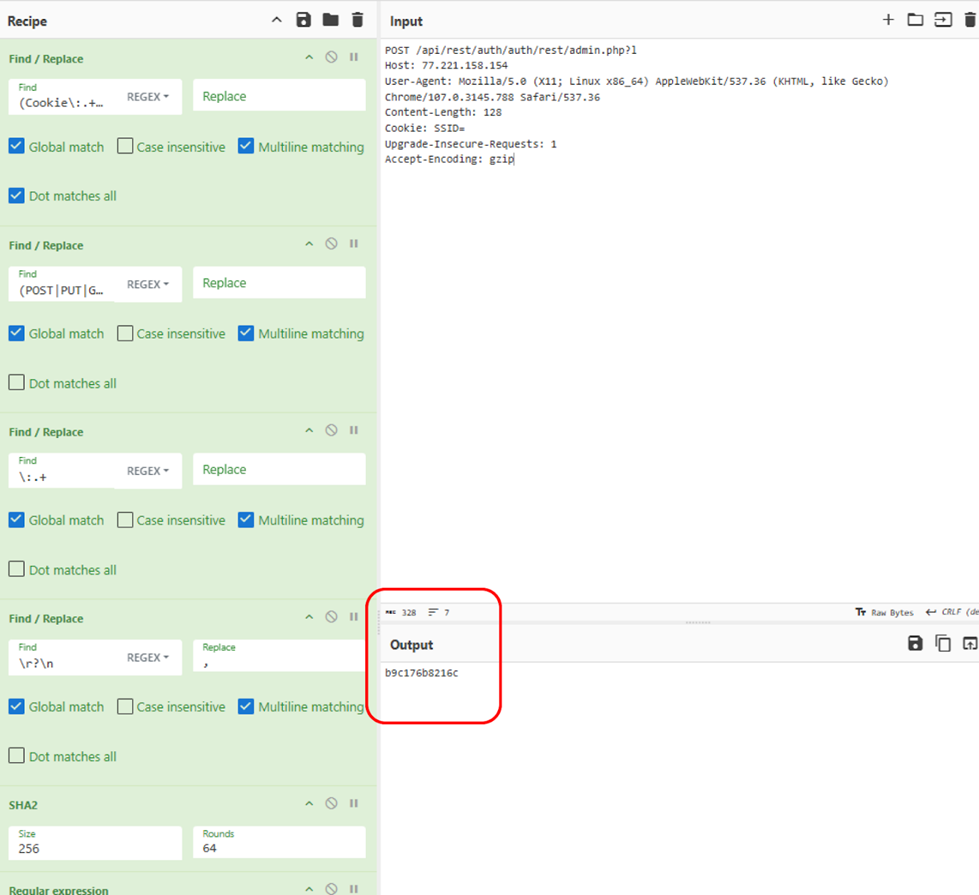Clear the input with the trash icon
Viewport: 979px width, 895px height.
pyautogui.click(x=970, y=20)
